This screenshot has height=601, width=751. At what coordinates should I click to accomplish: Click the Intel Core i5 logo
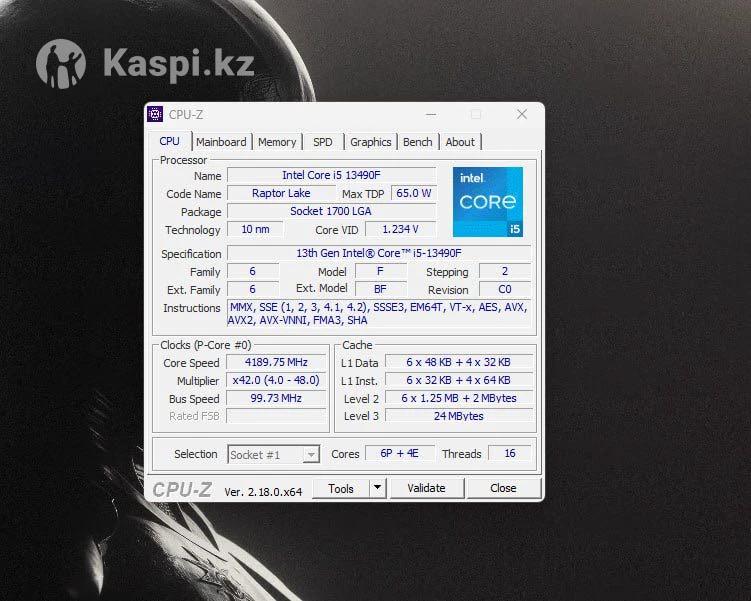click(487, 201)
